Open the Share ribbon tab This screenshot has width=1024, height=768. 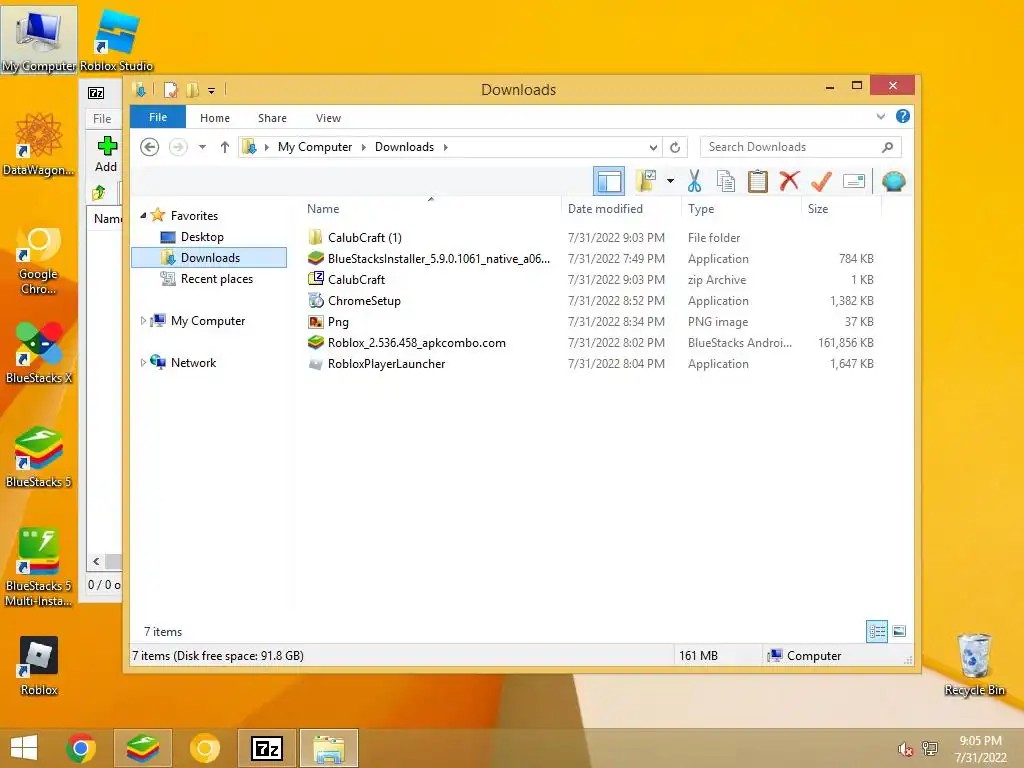tap(272, 118)
